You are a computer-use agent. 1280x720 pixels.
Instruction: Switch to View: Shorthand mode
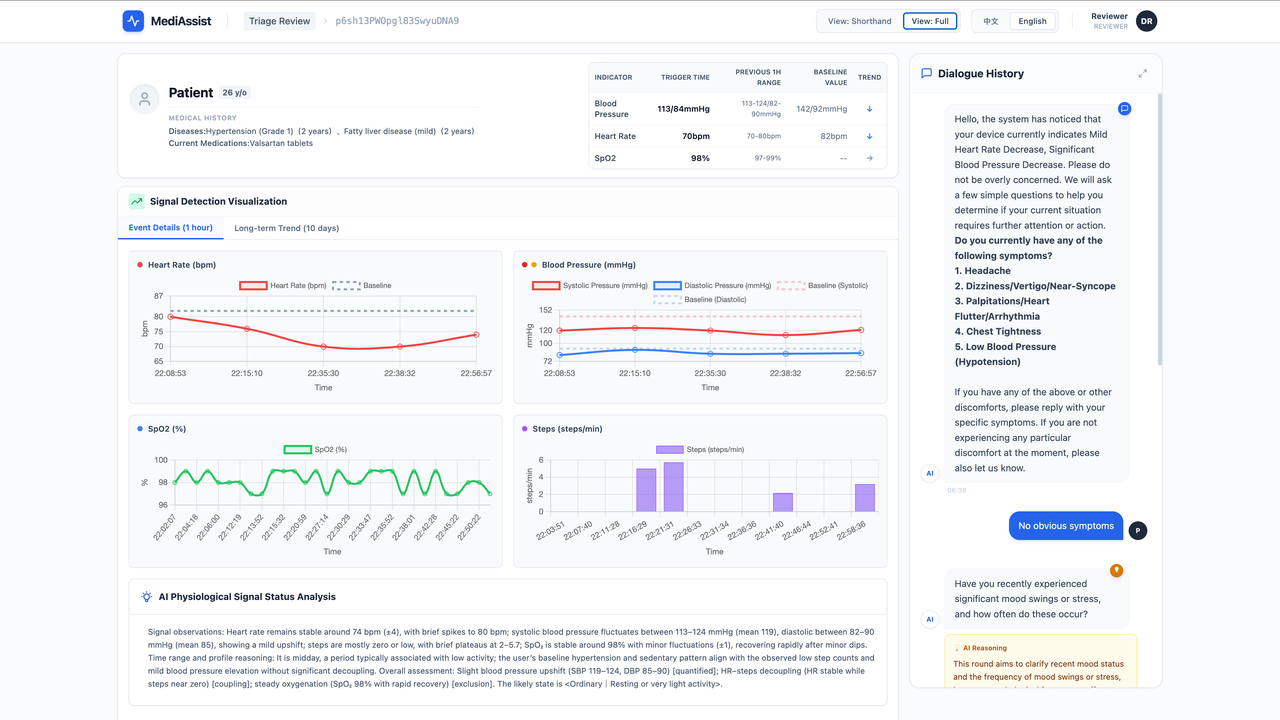point(858,20)
